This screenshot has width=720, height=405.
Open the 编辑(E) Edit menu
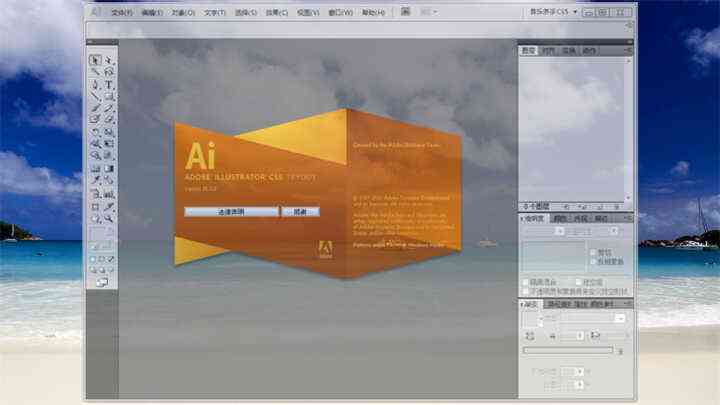pyautogui.click(x=152, y=12)
